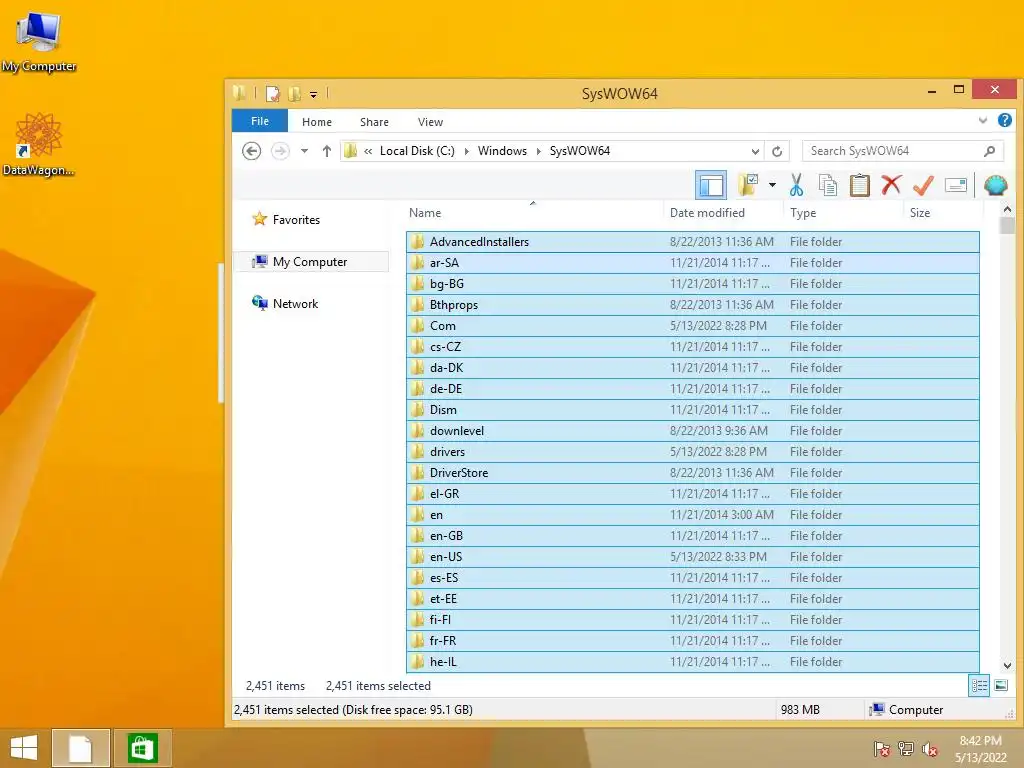The height and width of the screenshot is (768, 1024).
Task: Expand the arrow after Windows in breadcrumb
Action: 539,152
